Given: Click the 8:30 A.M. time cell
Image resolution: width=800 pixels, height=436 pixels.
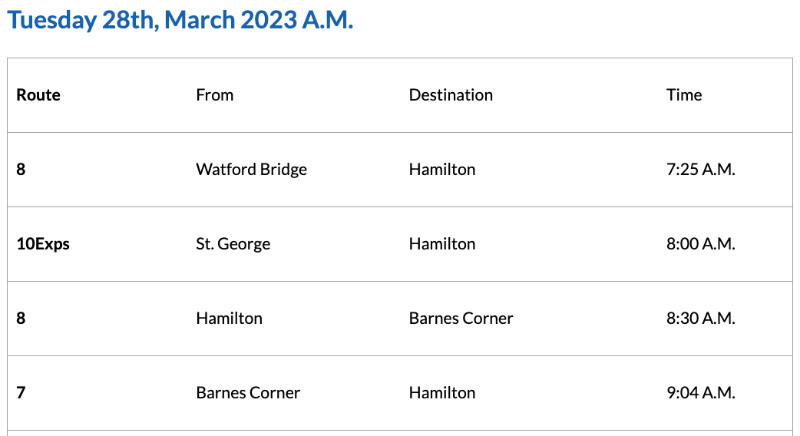Looking at the screenshot, I should click(700, 318).
